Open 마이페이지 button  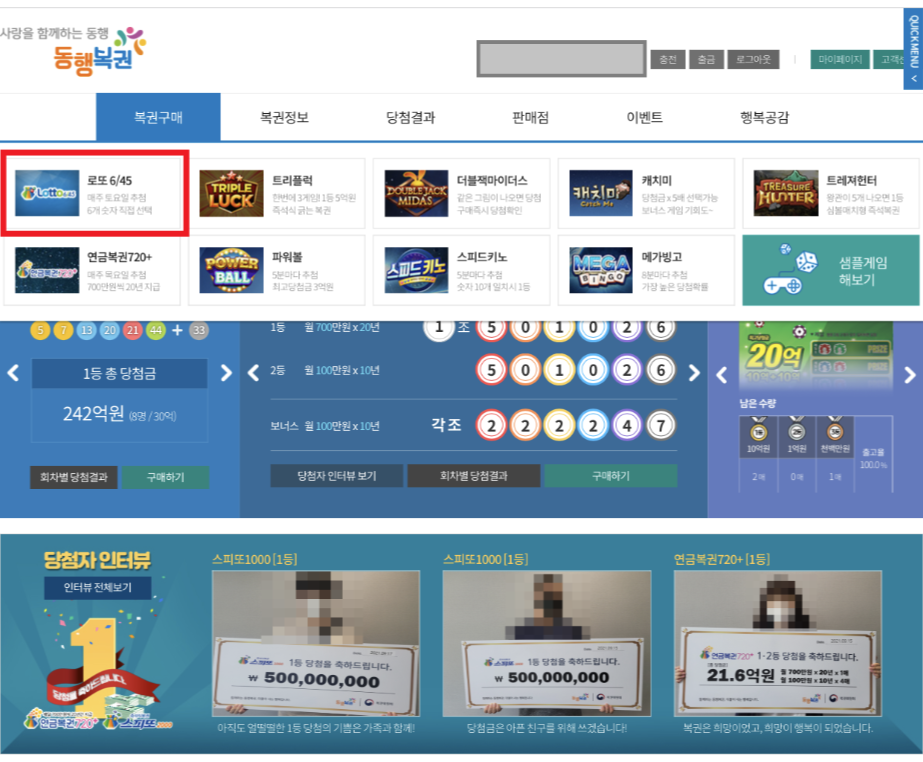click(840, 59)
